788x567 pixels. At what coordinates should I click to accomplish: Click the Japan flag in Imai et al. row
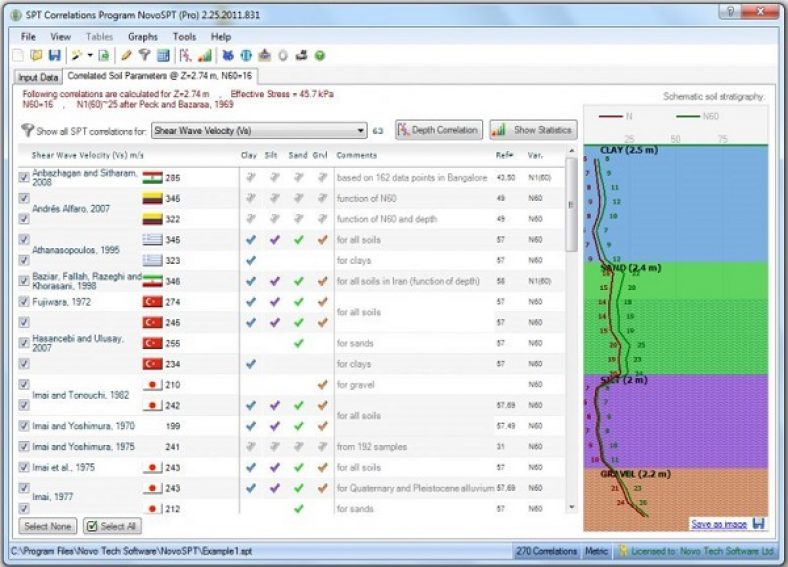tap(152, 467)
